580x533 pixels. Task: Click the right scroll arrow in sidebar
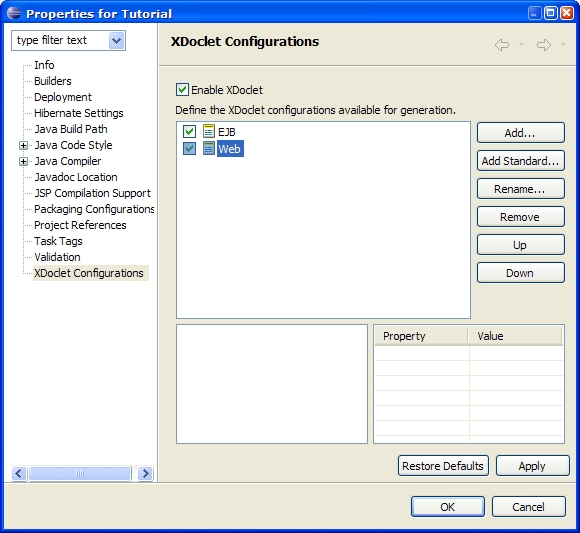pos(145,473)
